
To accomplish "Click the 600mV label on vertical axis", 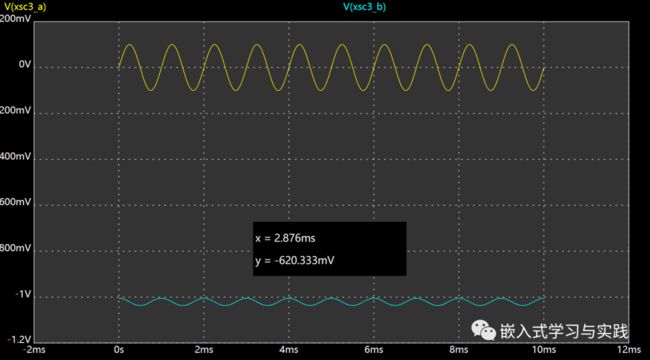I will point(16,202).
